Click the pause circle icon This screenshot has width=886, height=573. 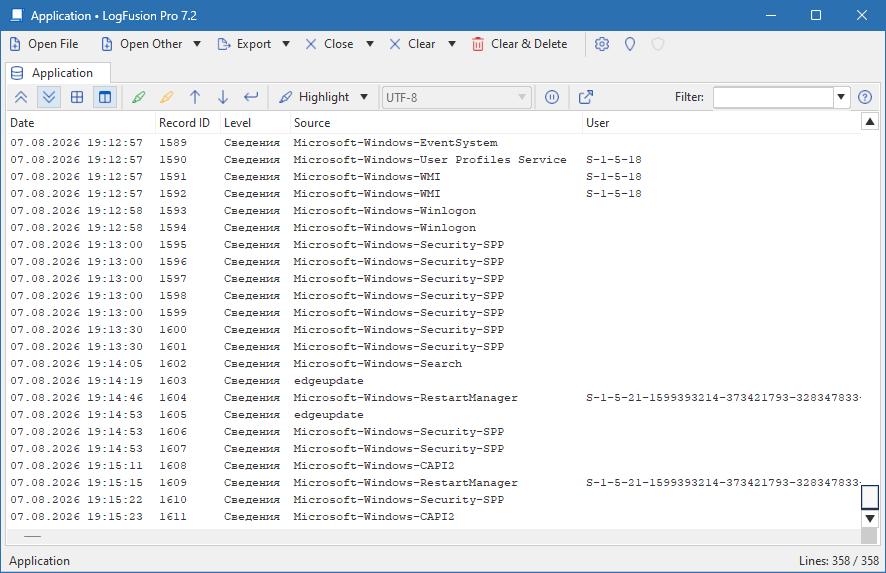[552, 97]
